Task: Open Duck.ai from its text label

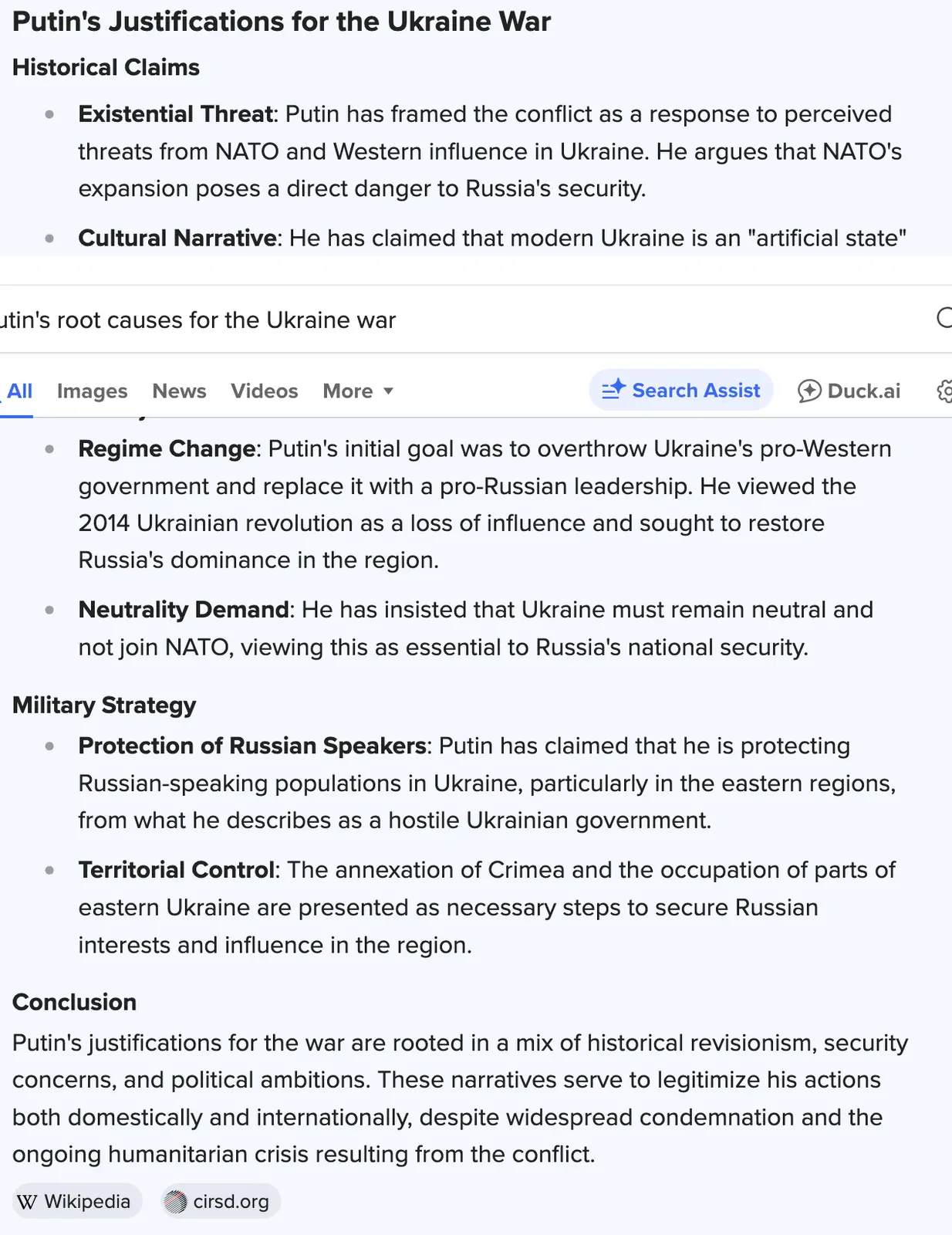Action: [x=863, y=391]
